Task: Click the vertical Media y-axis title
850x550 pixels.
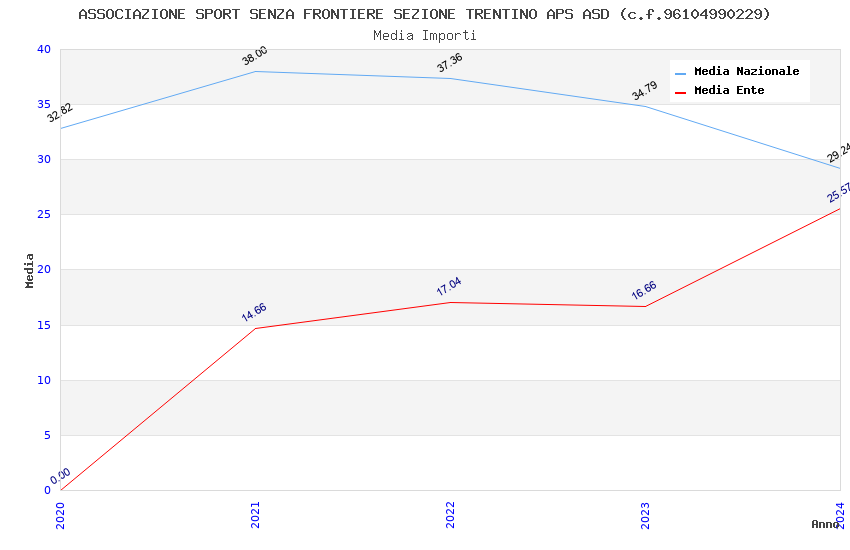Action: point(30,270)
